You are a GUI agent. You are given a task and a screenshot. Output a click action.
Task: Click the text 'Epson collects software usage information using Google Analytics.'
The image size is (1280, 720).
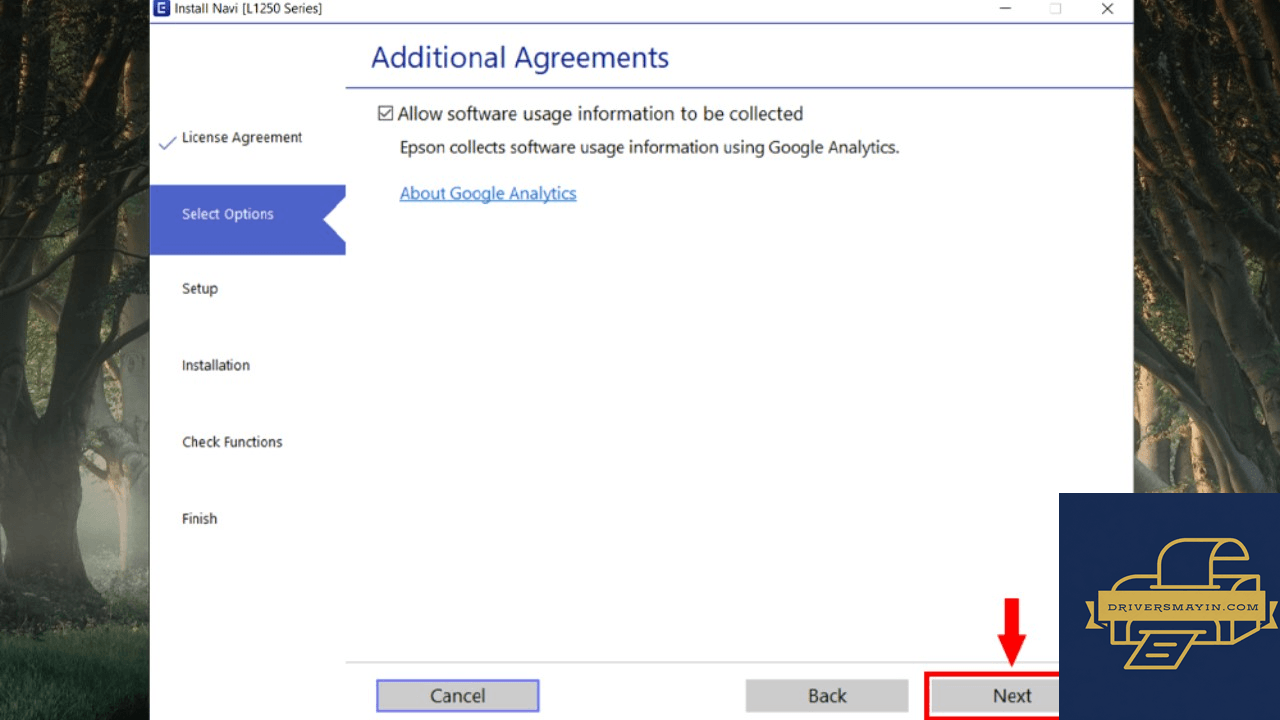(650, 148)
